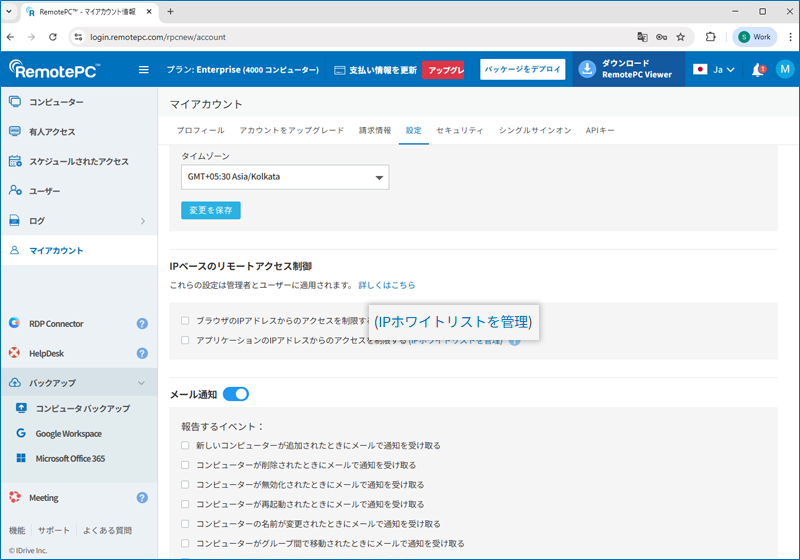Click the Google Workspace G icon

click(x=21, y=433)
